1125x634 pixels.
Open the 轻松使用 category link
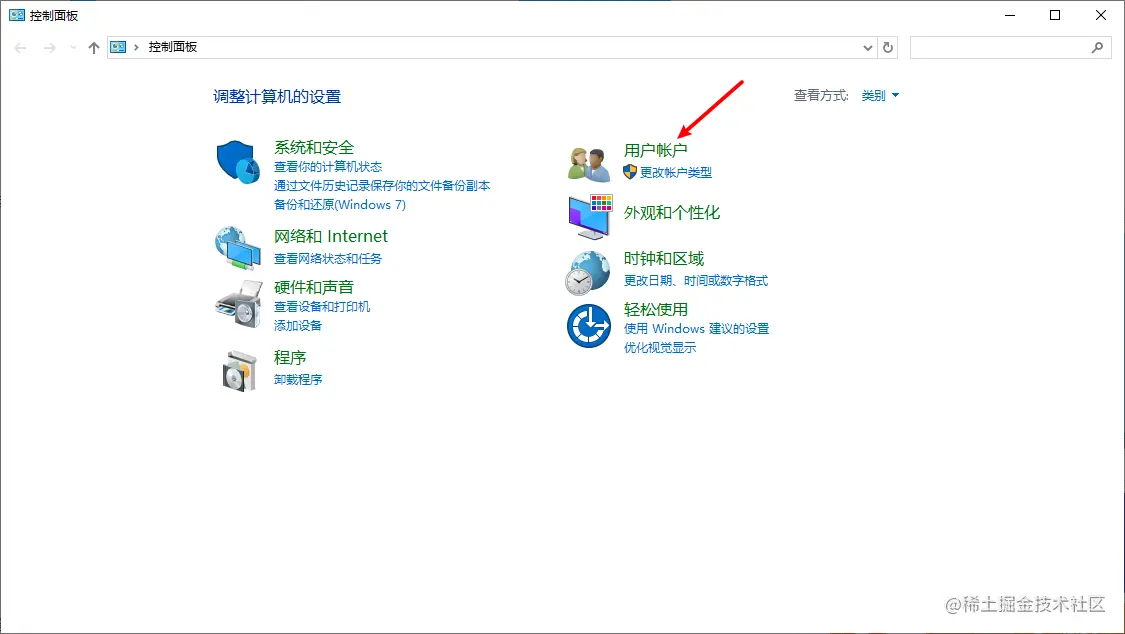point(656,309)
